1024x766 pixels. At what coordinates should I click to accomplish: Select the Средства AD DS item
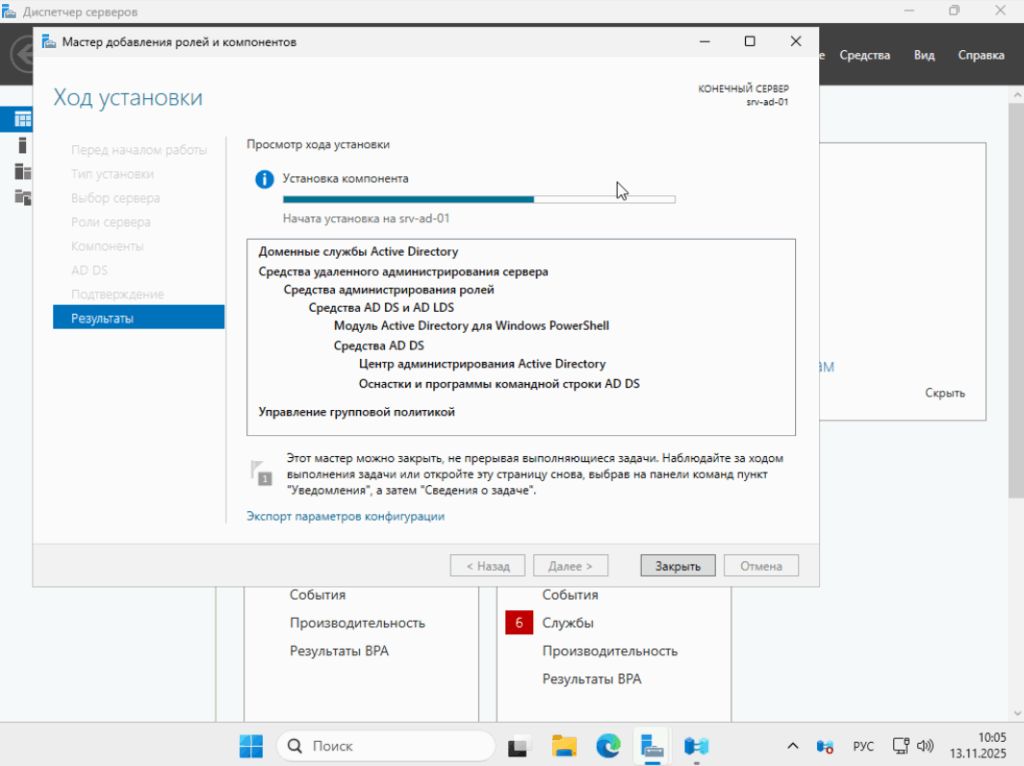click(x=379, y=345)
